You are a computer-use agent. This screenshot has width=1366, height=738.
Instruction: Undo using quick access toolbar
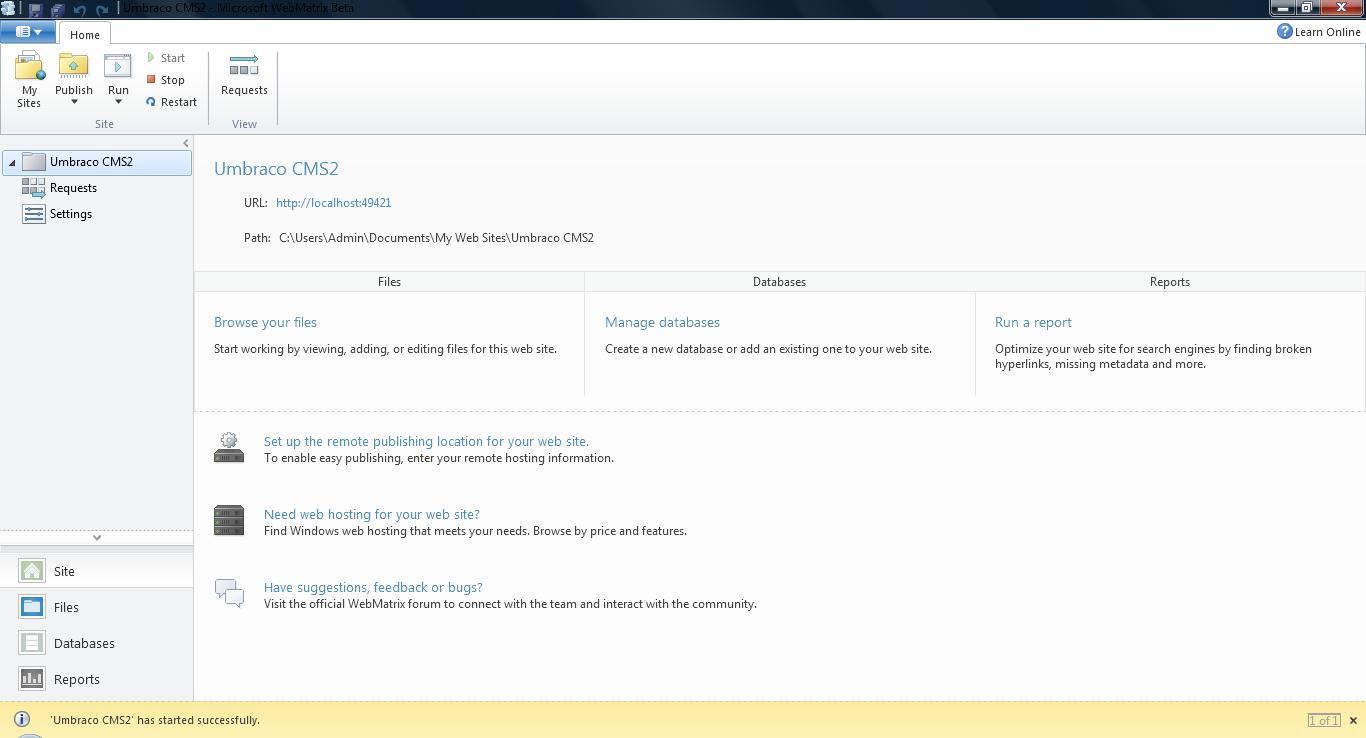point(79,9)
